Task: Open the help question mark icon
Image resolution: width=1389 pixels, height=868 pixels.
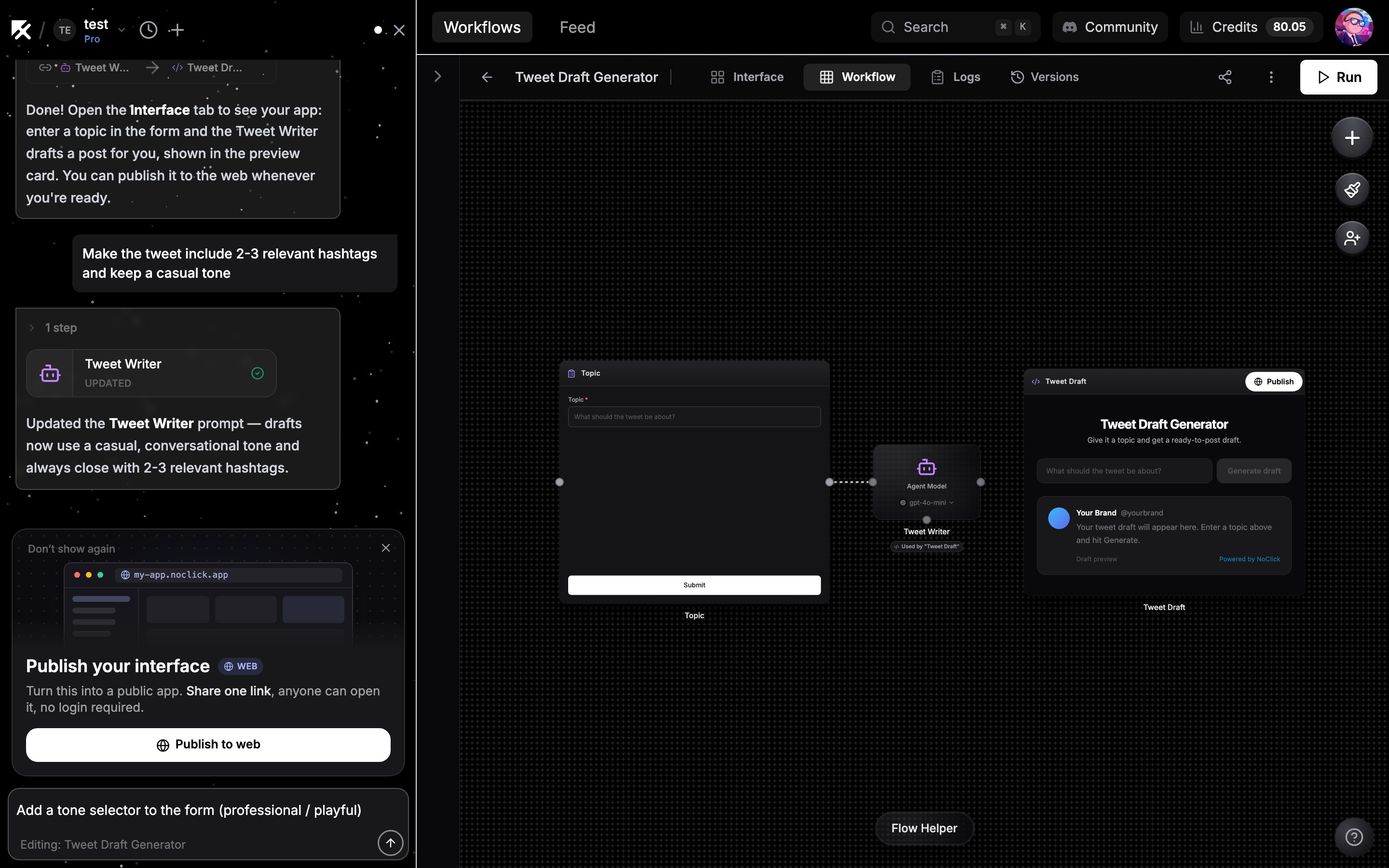Action: [x=1354, y=838]
